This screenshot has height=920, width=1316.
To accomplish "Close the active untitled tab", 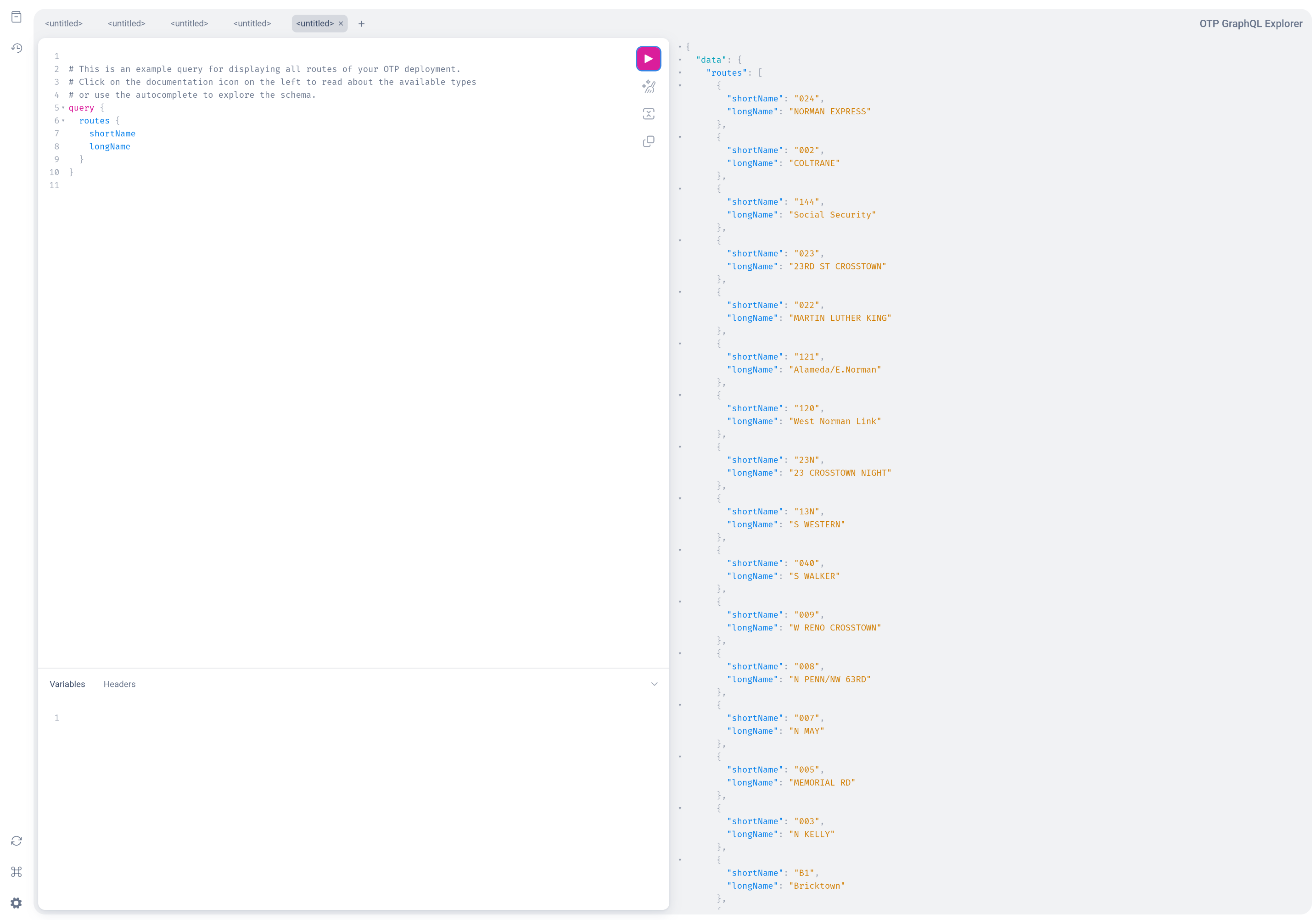I will point(341,23).
